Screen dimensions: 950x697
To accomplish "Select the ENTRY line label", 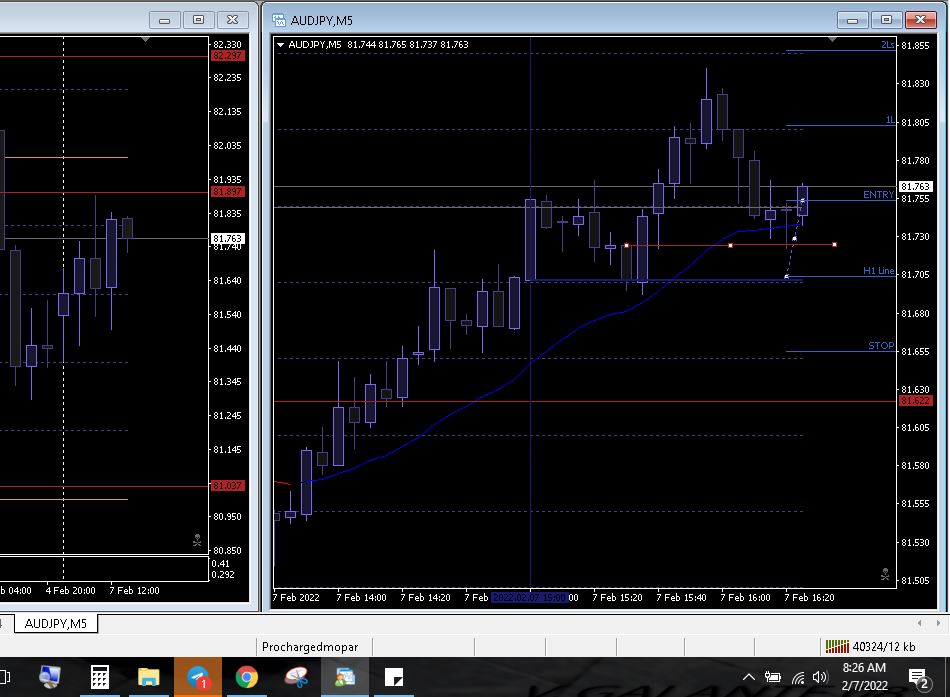I will pyautogui.click(x=878, y=195).
